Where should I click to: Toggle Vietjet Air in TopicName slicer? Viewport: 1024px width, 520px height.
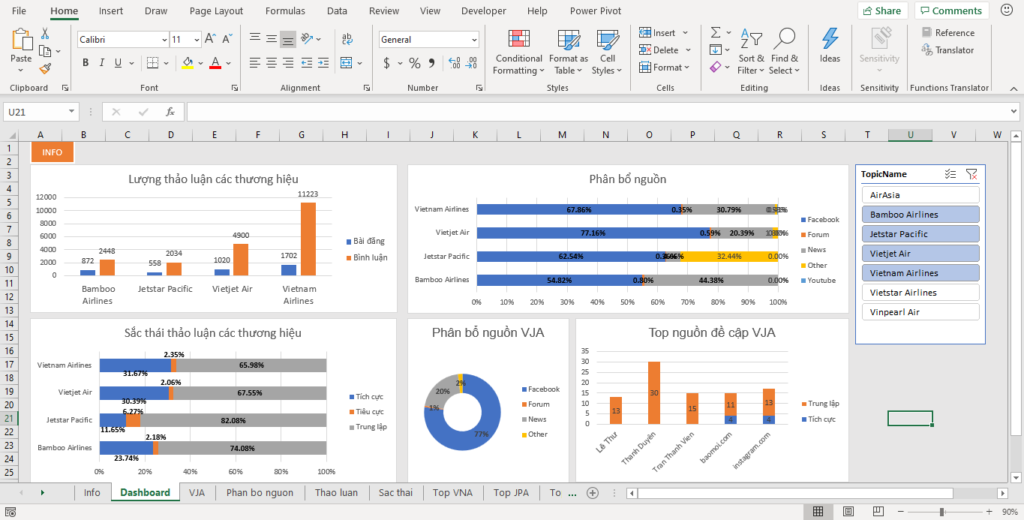pyautogui.click(x=920, y=253)
